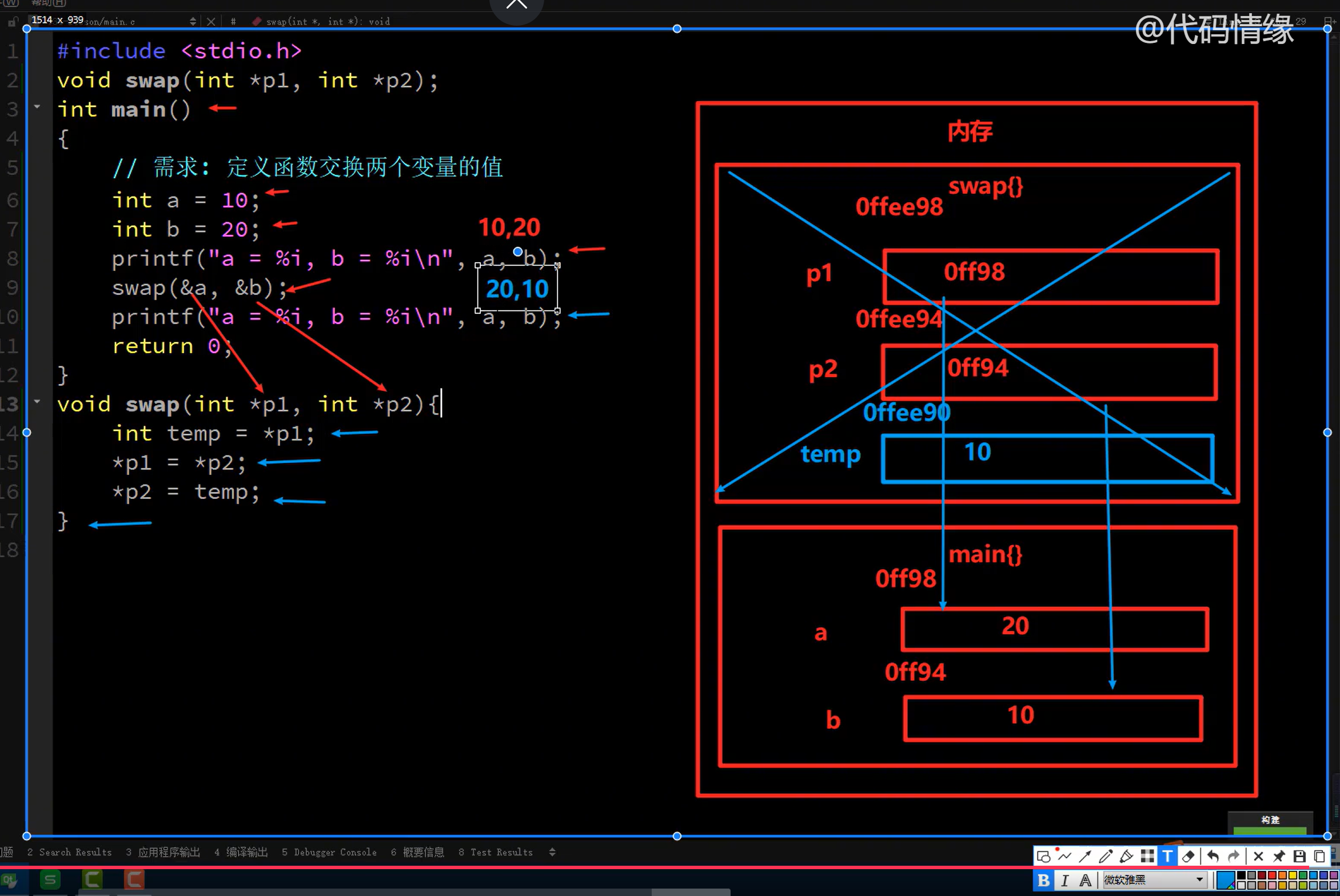The width and height of the screenshot is (1340, 896).
Task: Save the annotation with the floppy disk icon
Action: coord(1299,856)
